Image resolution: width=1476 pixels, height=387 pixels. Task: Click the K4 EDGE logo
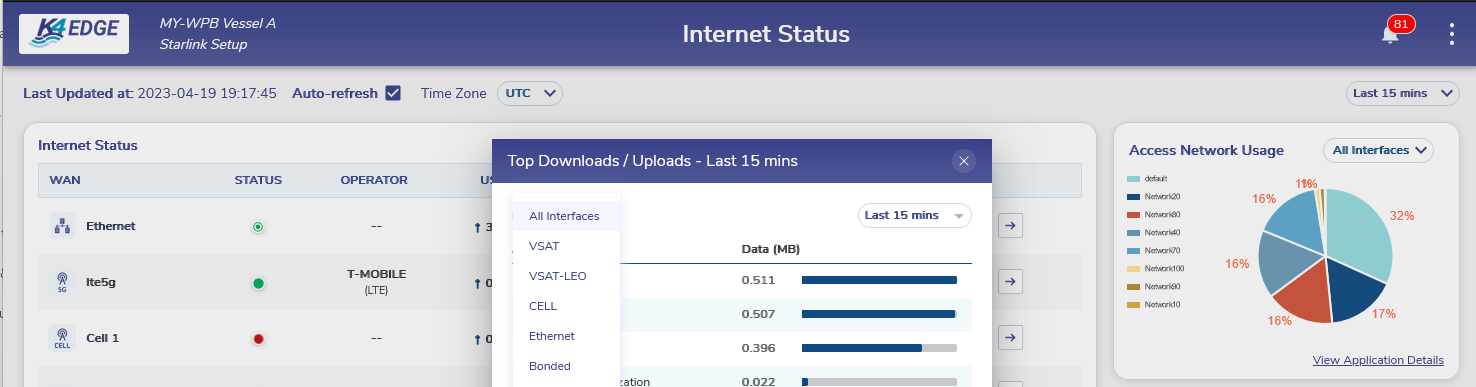coord(74,34)
